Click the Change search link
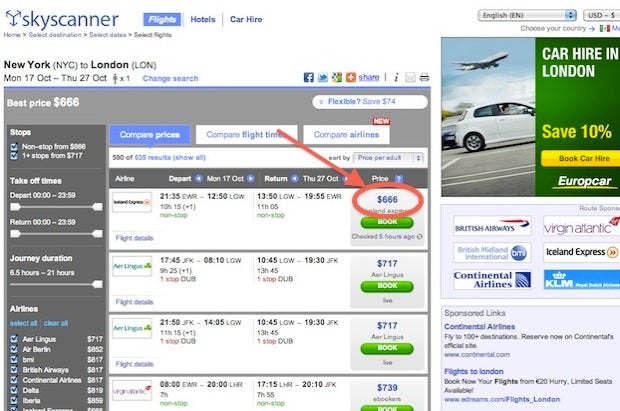This screenshot has width=620, height=411. 170,78
